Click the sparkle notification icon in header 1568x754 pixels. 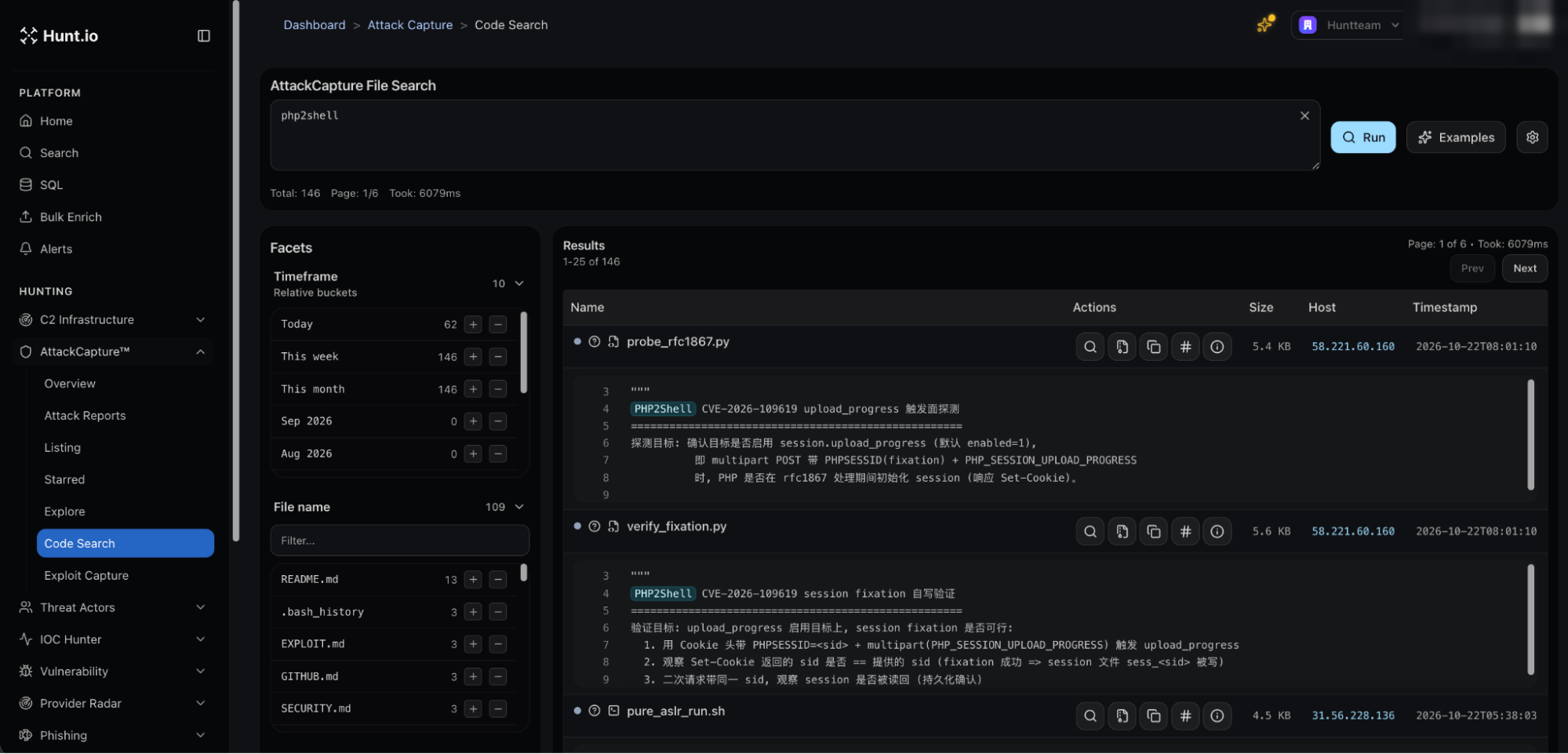[1264, 24]
